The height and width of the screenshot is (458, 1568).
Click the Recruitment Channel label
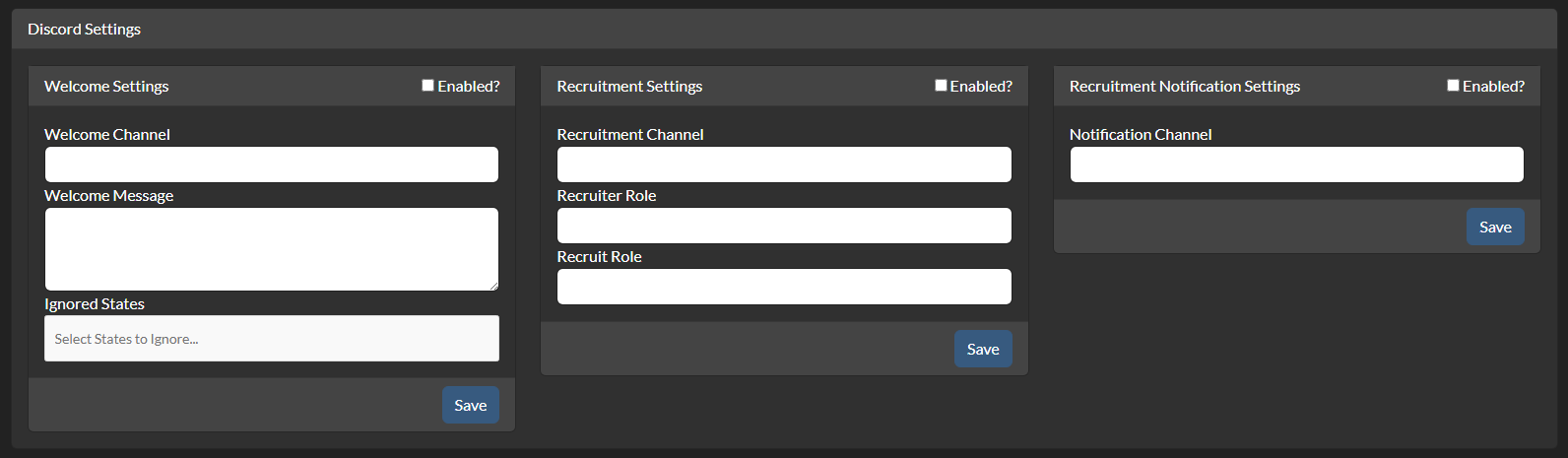[x=630, y=135]
